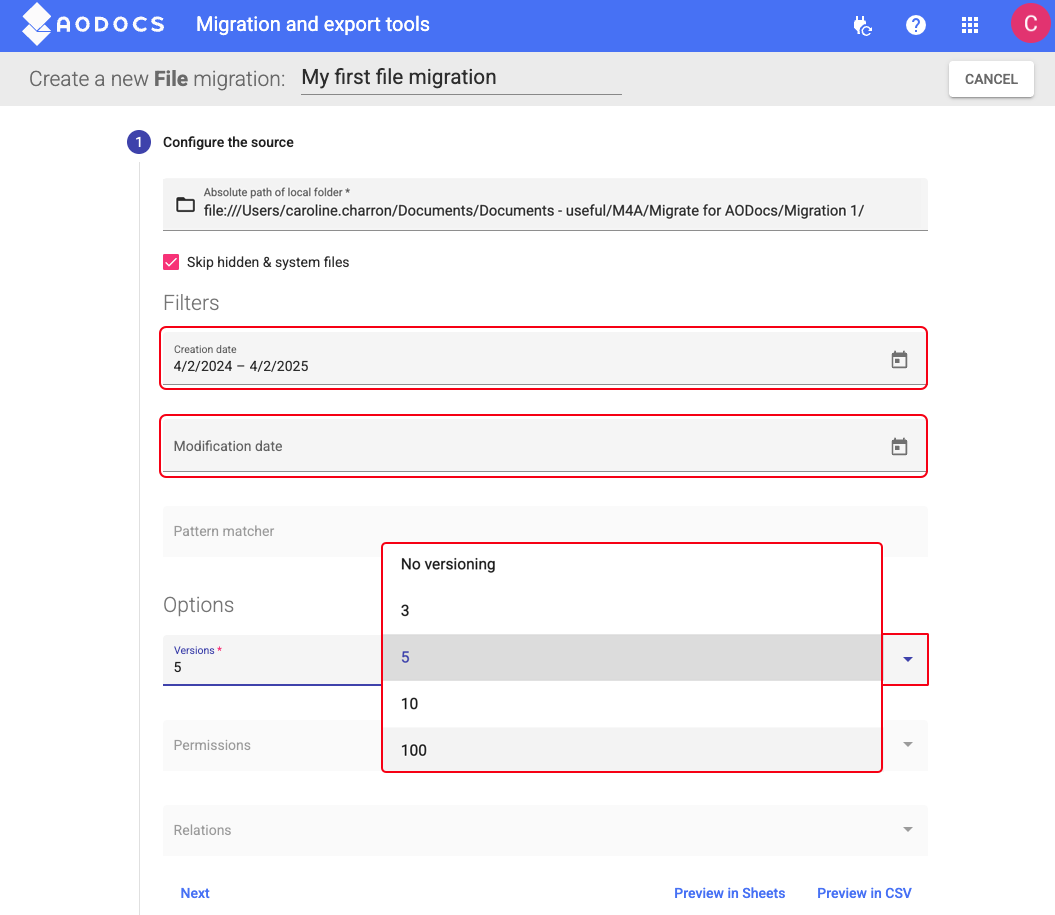Open the Creation date calendar picker
The width and height of the screenshot is (1055, 915).
pyautogui.click(x=899, y=360)
